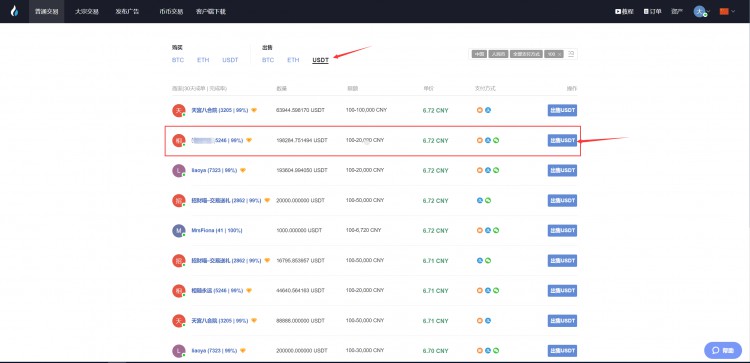Open MrsFiona merchant profile link
750x363 pixels.
click(x=217, y=231)
